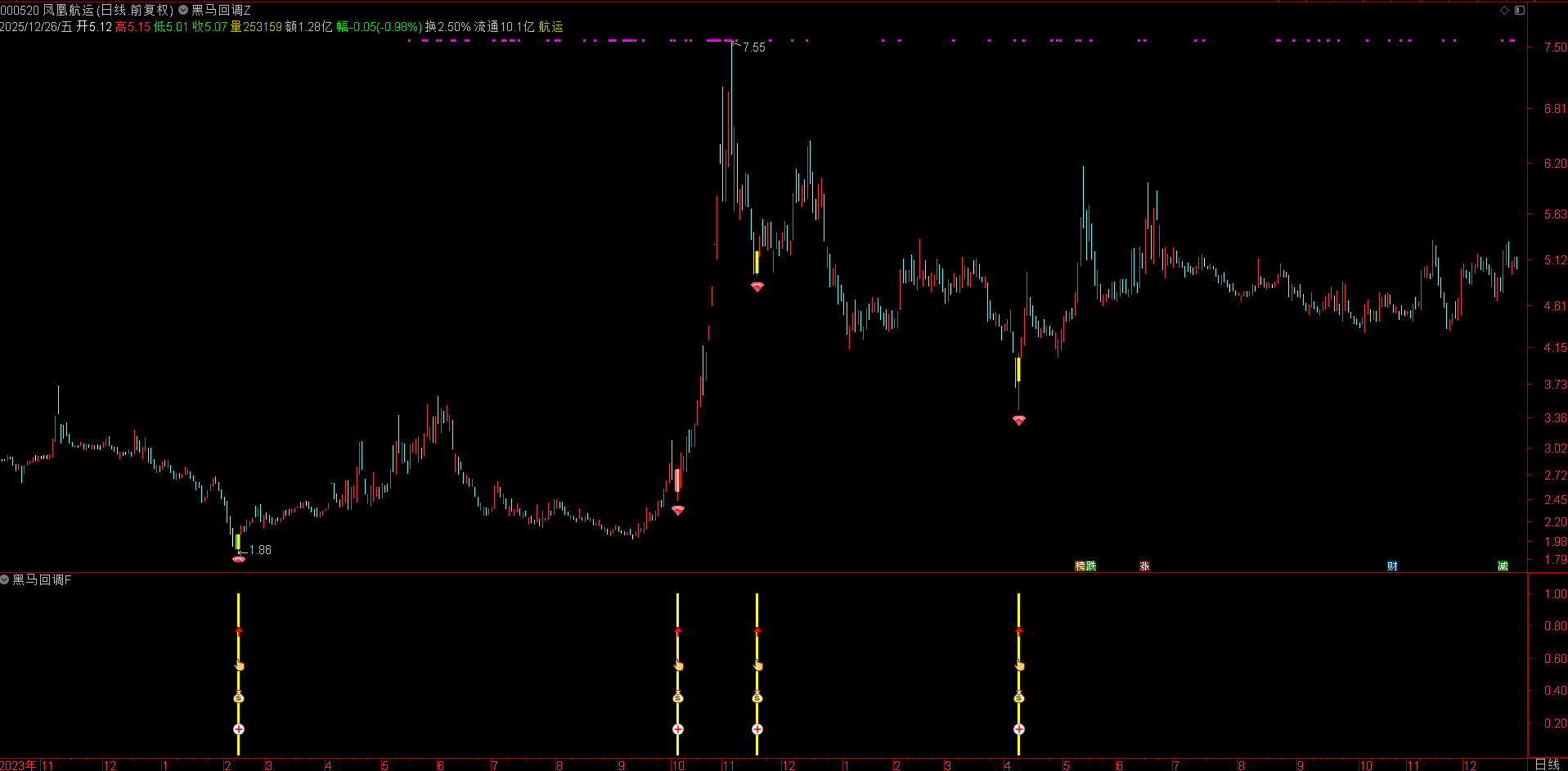This screenshot has height=771, width=1568.
Task: Click the red diamond signal below 3.36 level
Action: 1018,420
